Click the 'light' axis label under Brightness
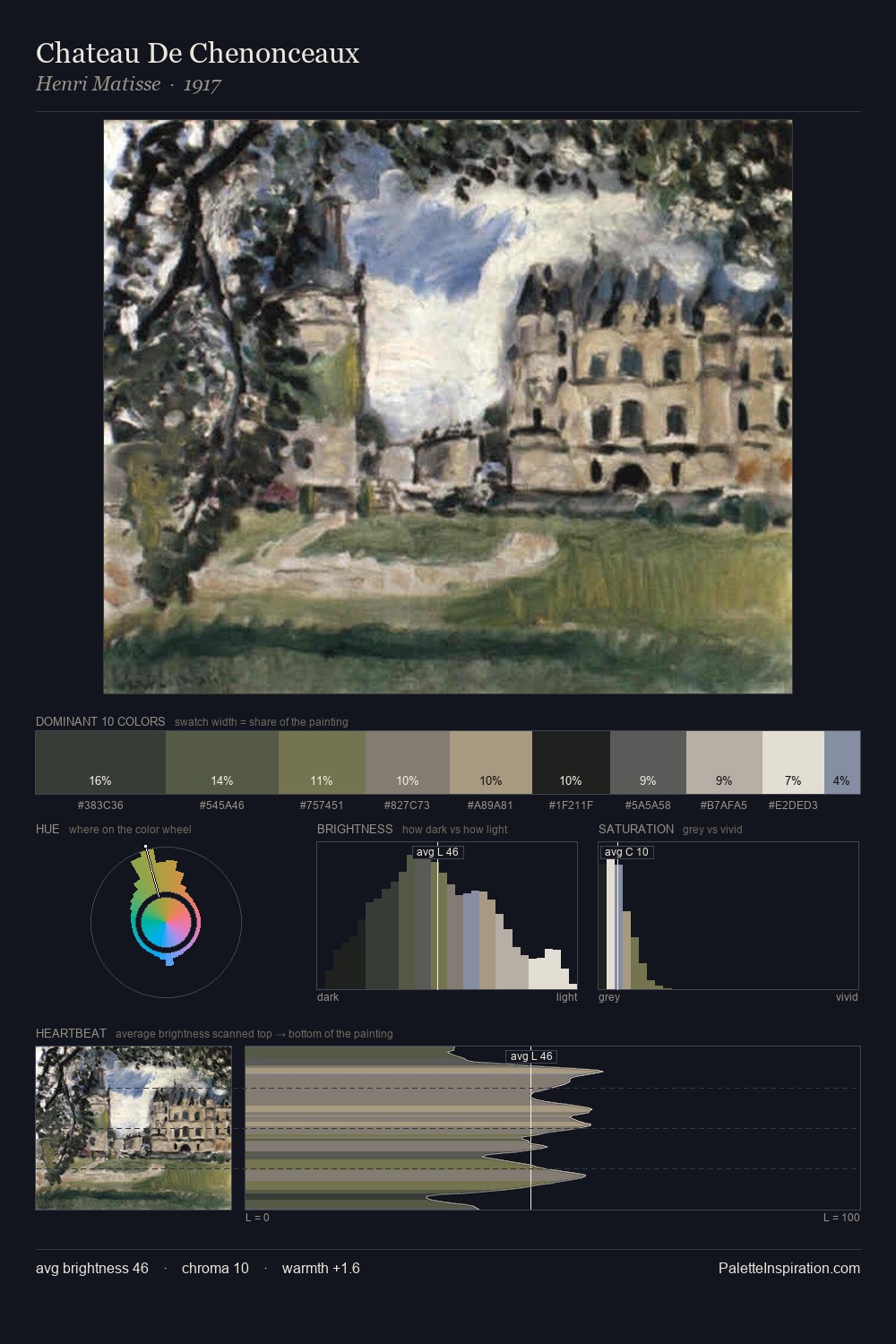 566,997
